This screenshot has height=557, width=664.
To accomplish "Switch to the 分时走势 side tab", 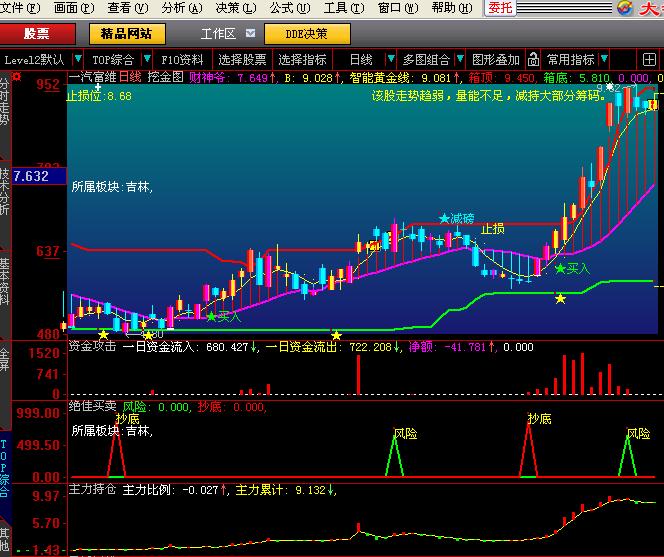I will (x=5, y=102).
